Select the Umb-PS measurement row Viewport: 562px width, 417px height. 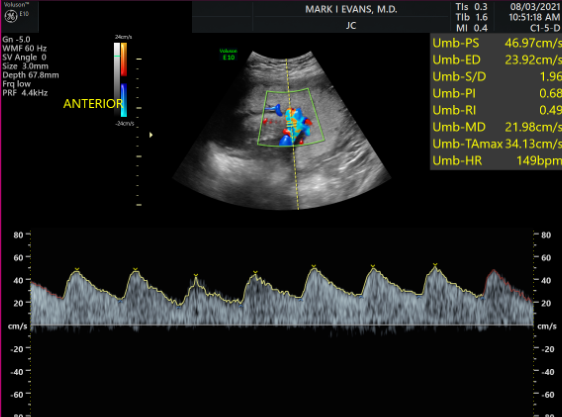click(496, 43)
